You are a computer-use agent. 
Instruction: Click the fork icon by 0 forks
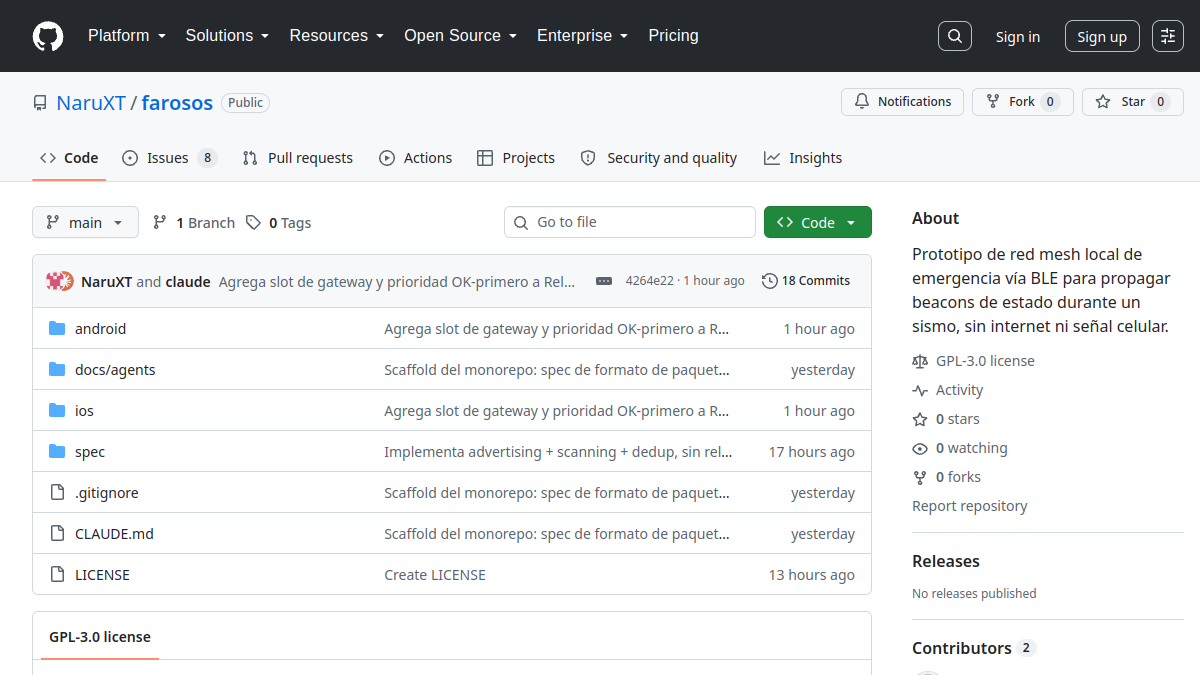click(920, 477)
